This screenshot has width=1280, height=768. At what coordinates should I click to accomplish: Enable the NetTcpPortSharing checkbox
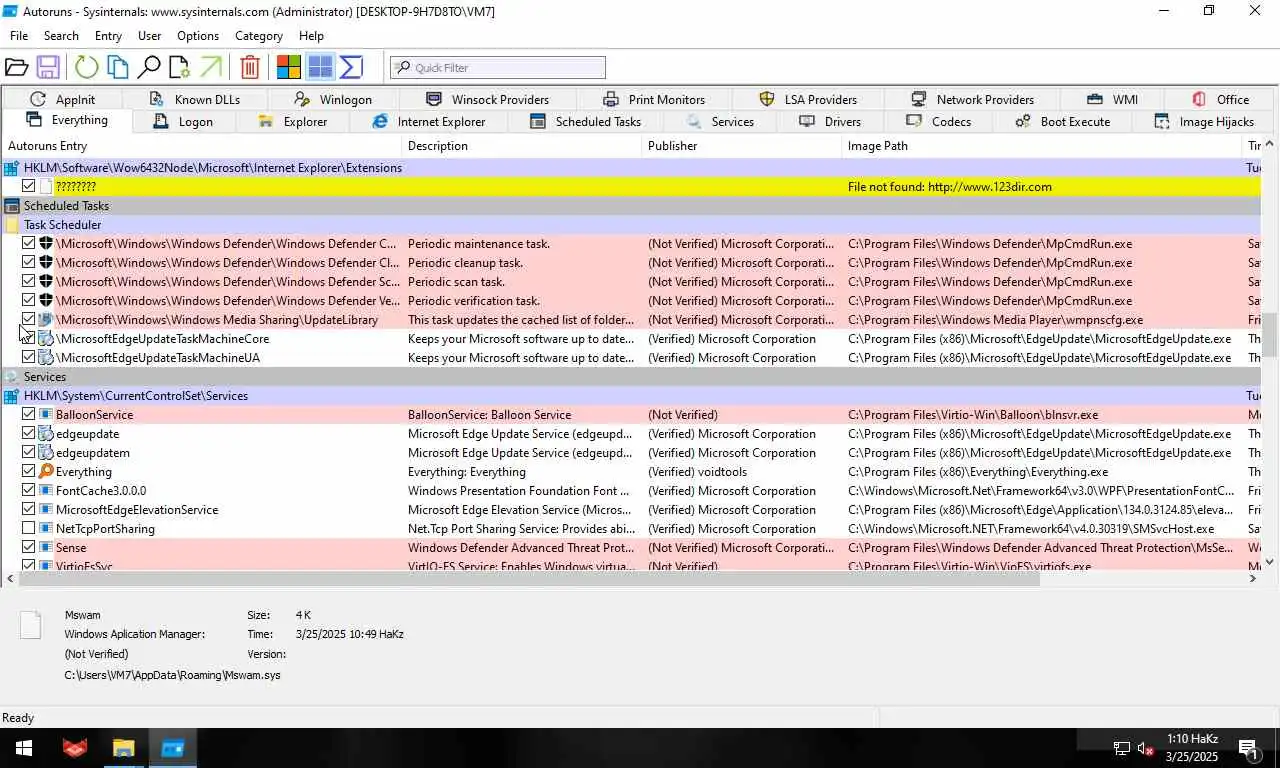(x=29, y=529)
